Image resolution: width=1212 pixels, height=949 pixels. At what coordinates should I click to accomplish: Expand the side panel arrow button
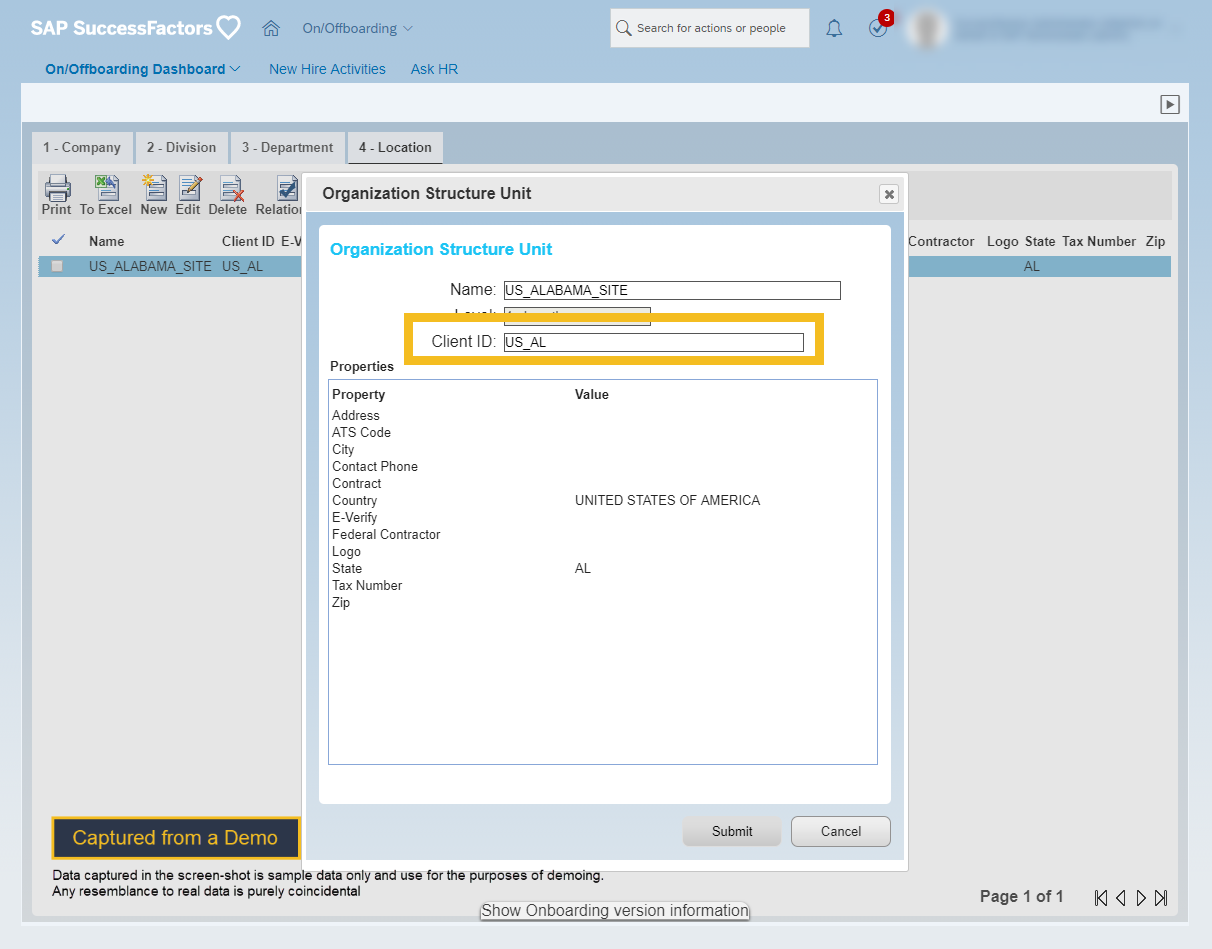(x=1170, y=104)
